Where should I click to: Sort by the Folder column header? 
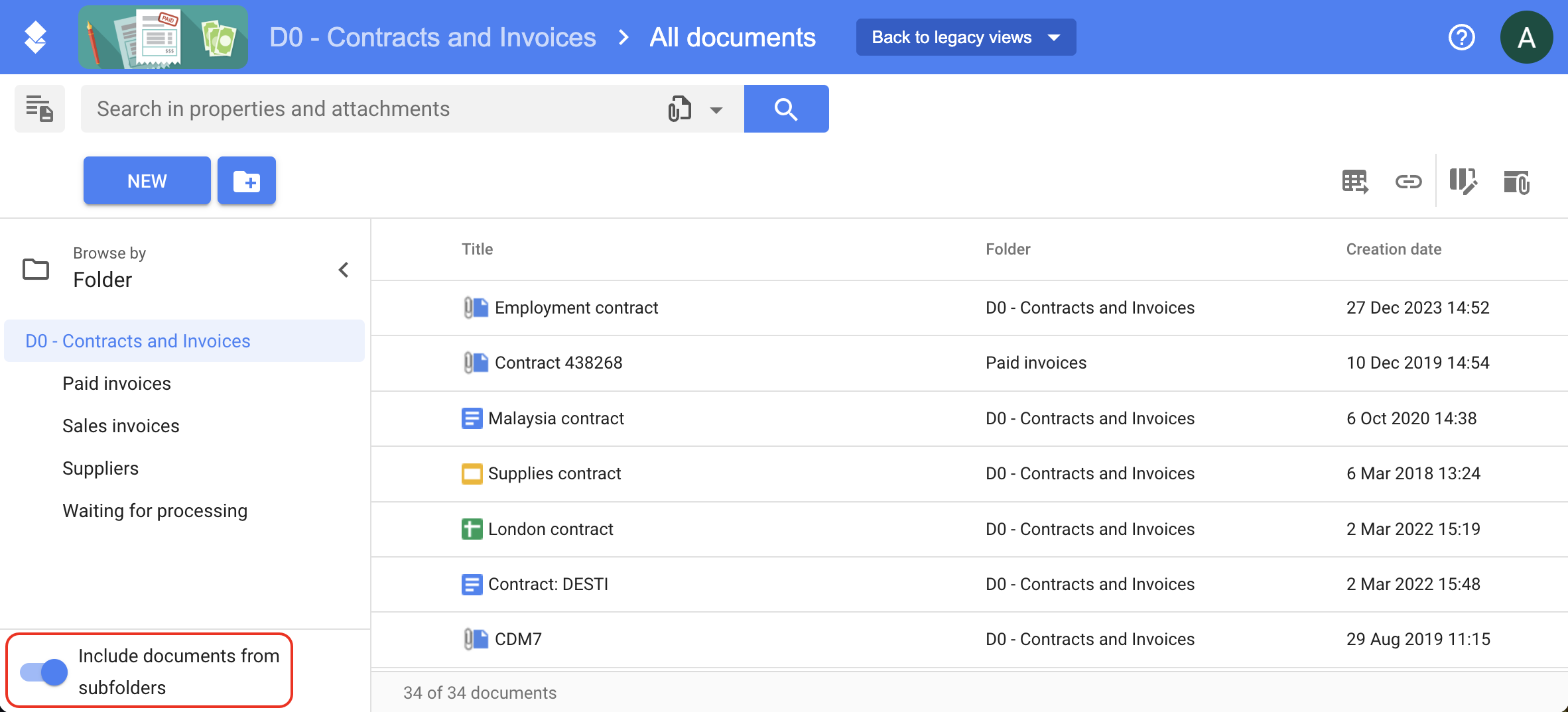point(1008,249)
